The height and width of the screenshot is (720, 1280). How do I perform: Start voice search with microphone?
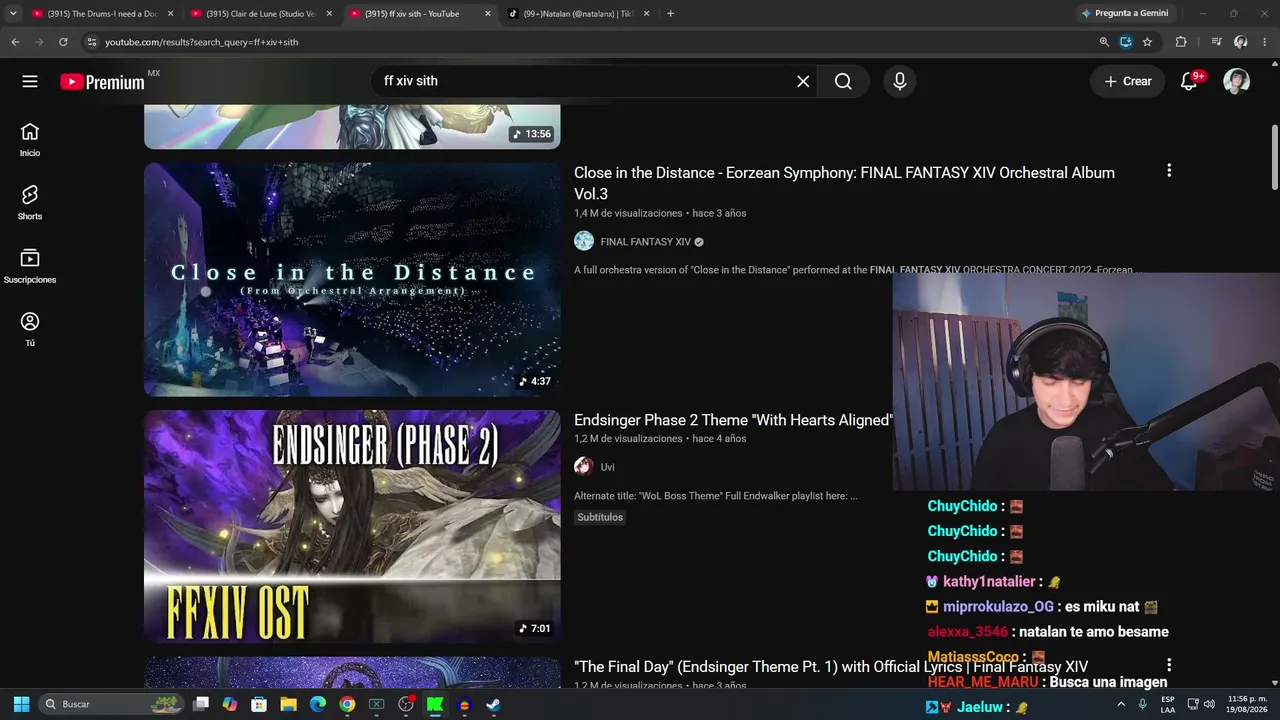tap(900, 81)
